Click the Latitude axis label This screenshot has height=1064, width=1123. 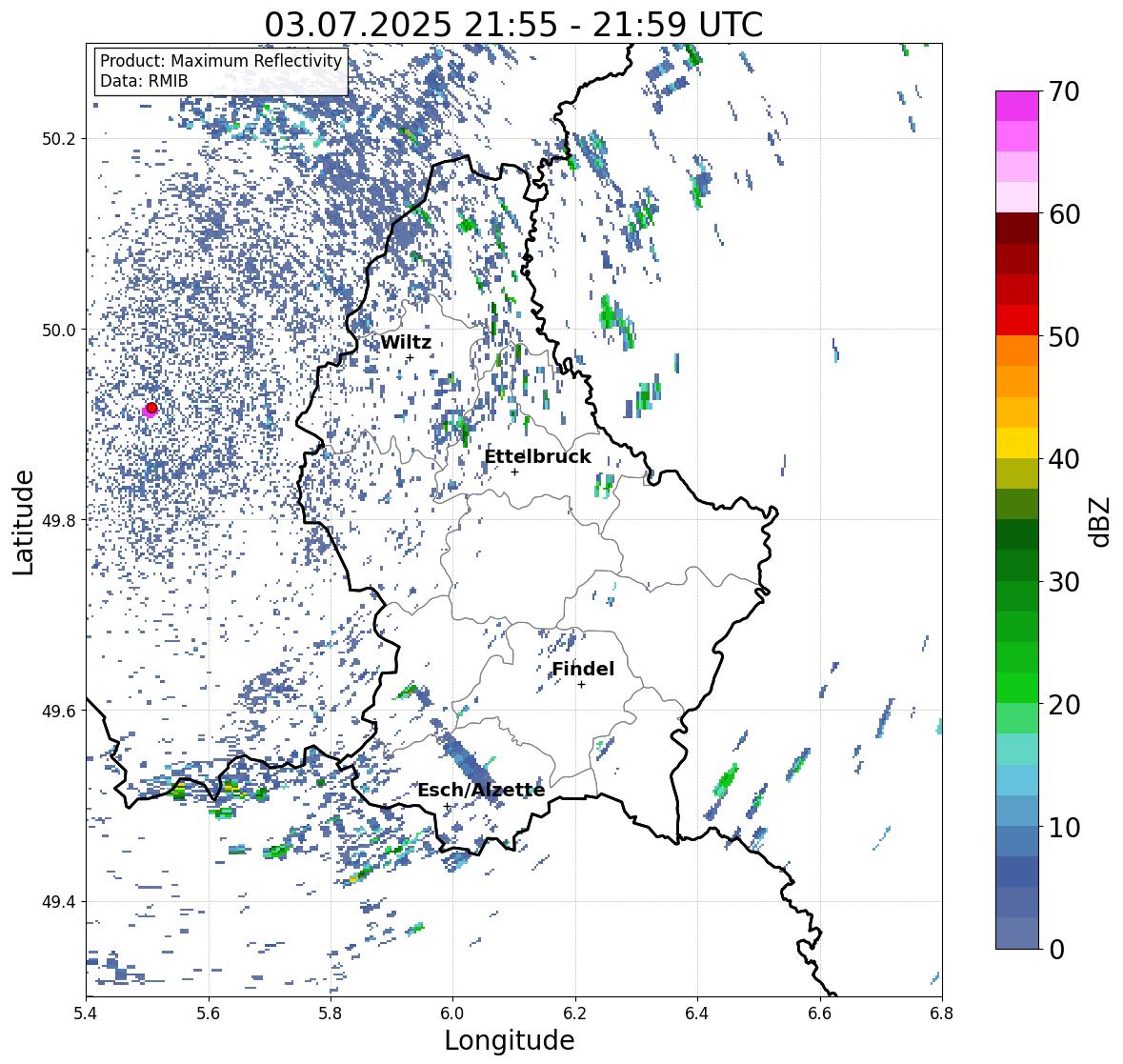[24, 522]
